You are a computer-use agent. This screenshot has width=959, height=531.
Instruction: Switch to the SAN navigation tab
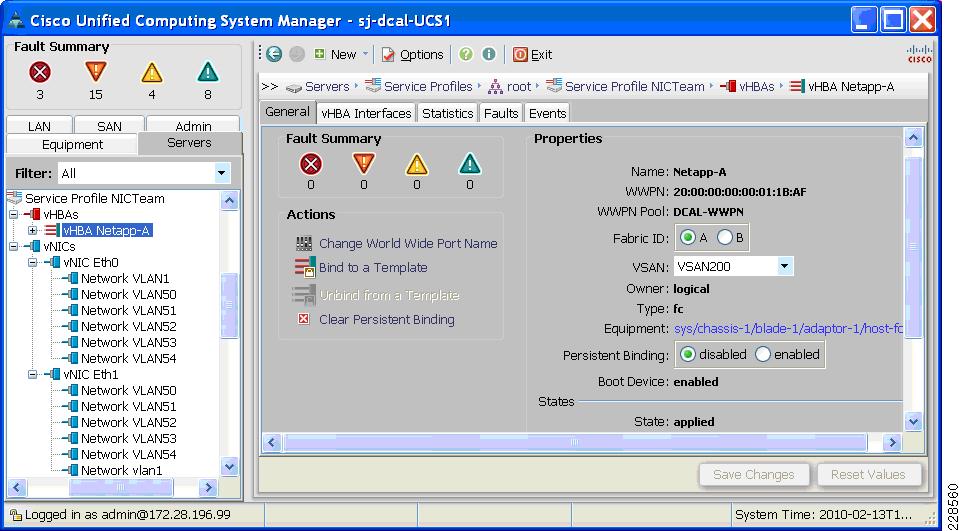[109, 125]
